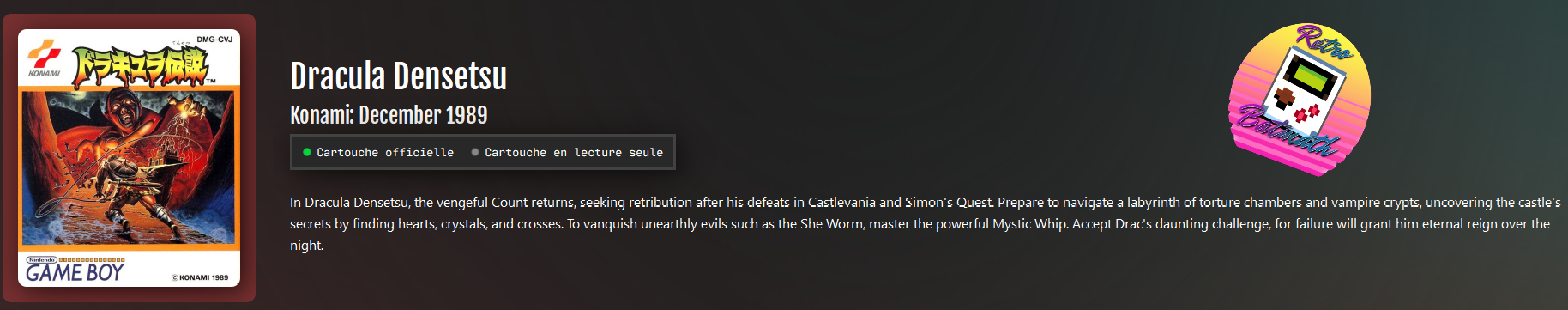The width and height of the screenshot is (1568, 310).
Task: Click the Nintendo seal on the cover bottom
Action: [x=41, y=259]
